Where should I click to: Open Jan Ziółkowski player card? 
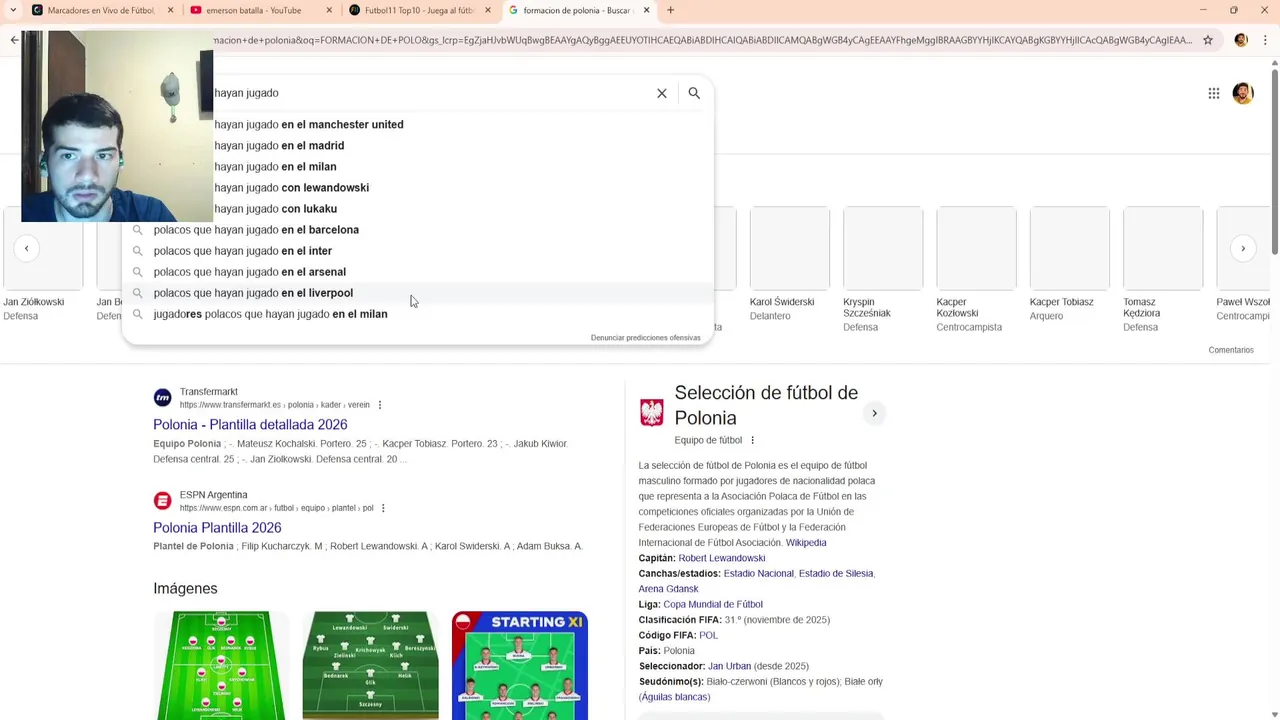pyautogui.click(x=42, y=264)
